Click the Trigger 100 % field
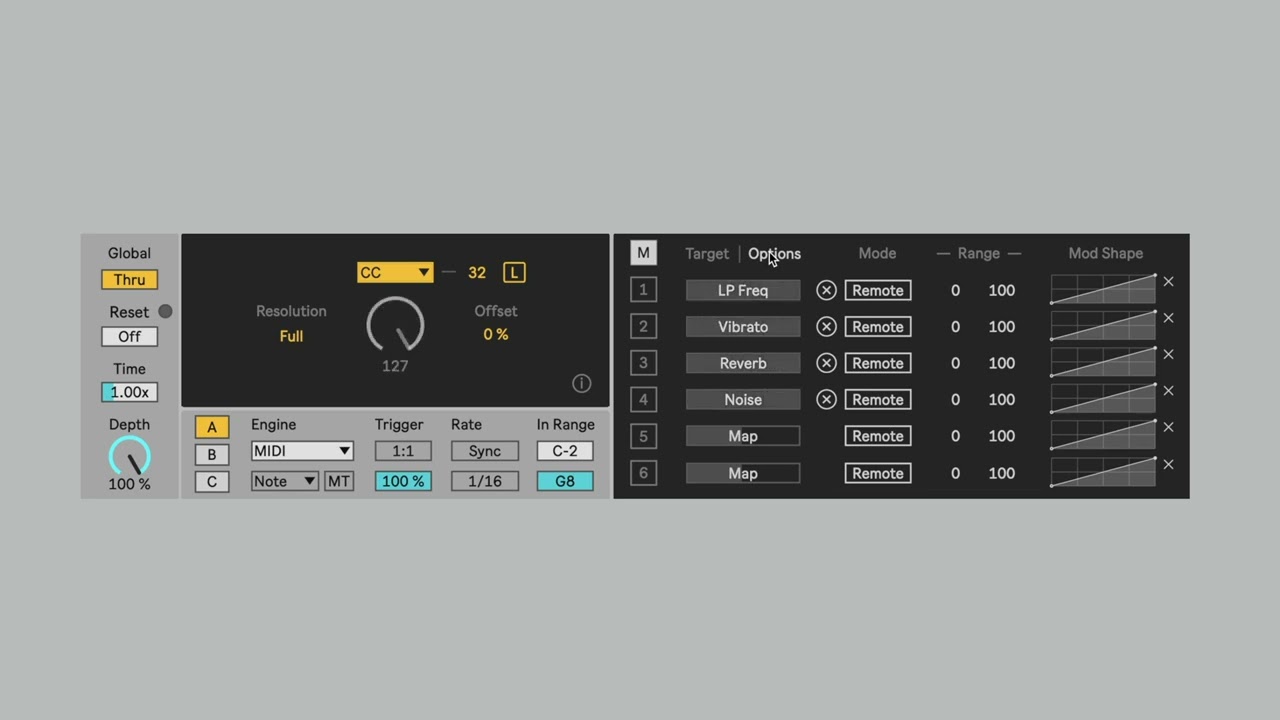Viewport: 1280px width, 720px height. click(403, 481)
